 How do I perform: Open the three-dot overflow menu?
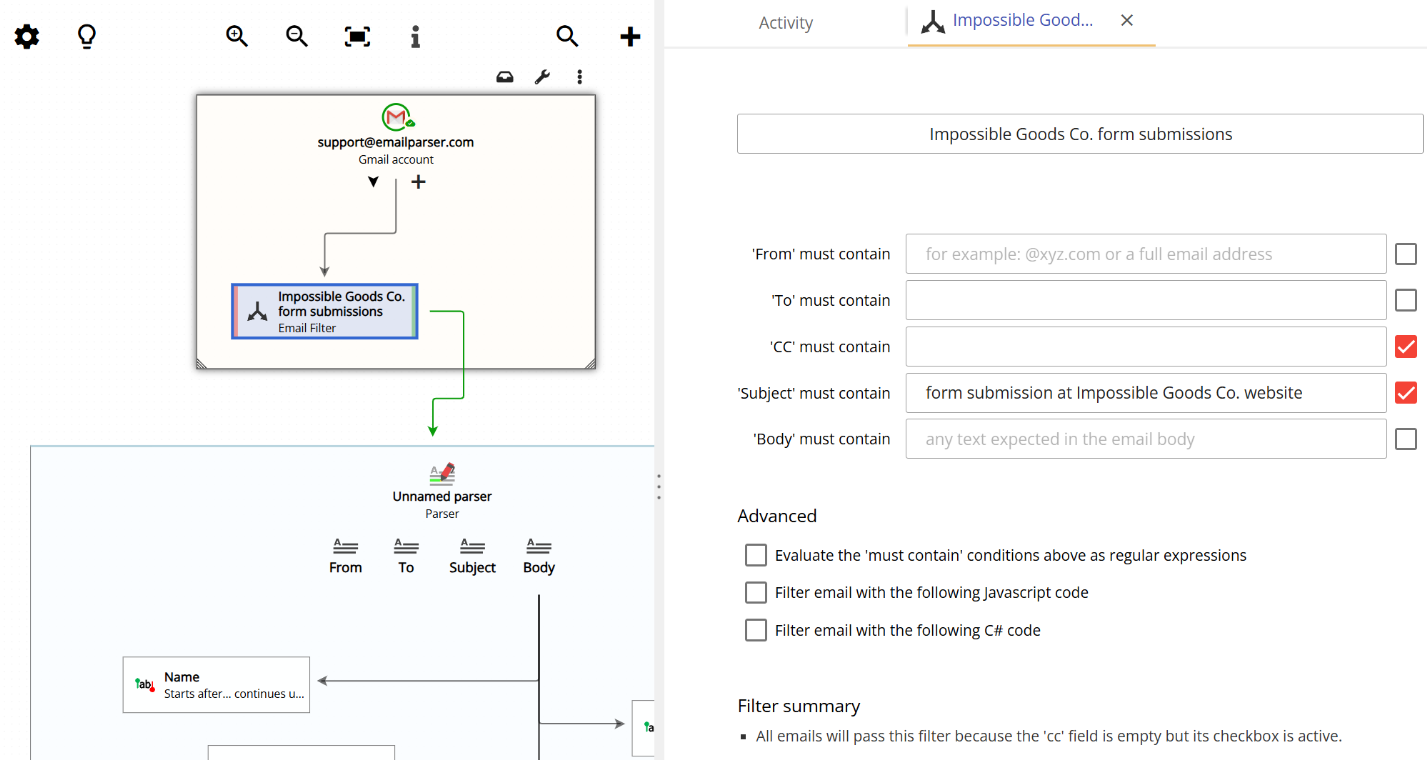[580, 76]
